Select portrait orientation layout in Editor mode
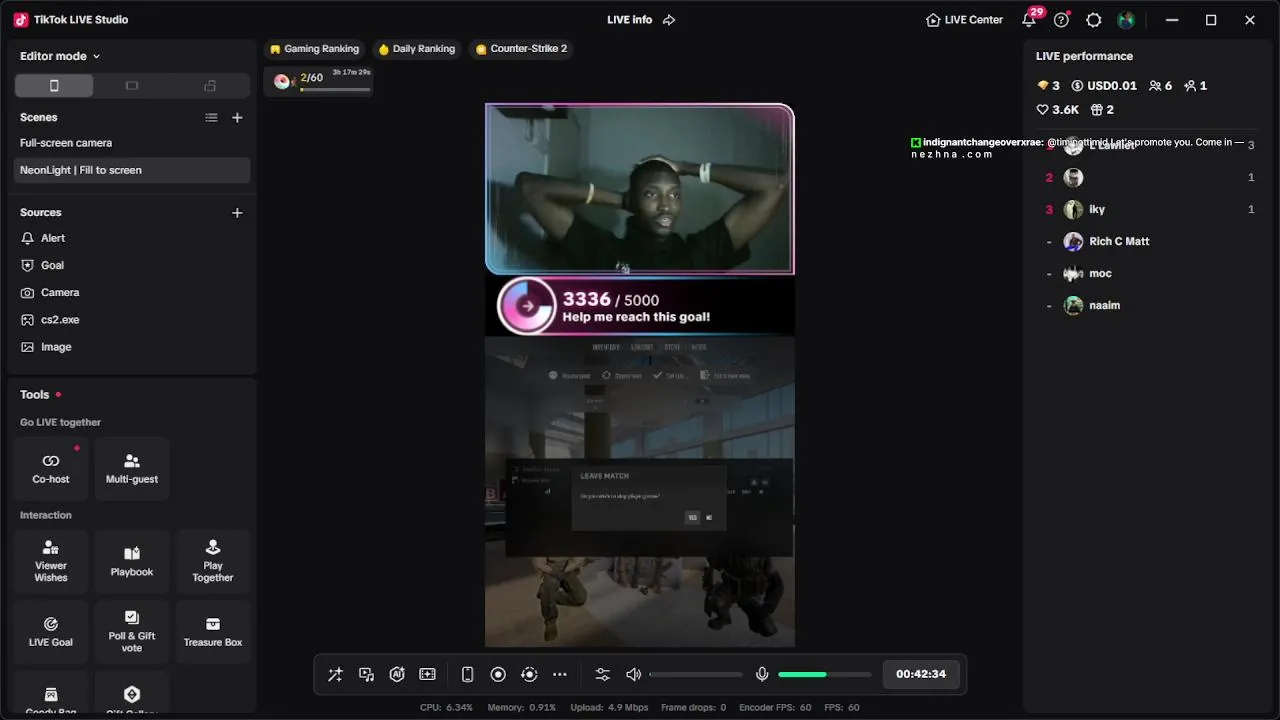Screen dimensions: 1280x720 (x=54, y=86)
